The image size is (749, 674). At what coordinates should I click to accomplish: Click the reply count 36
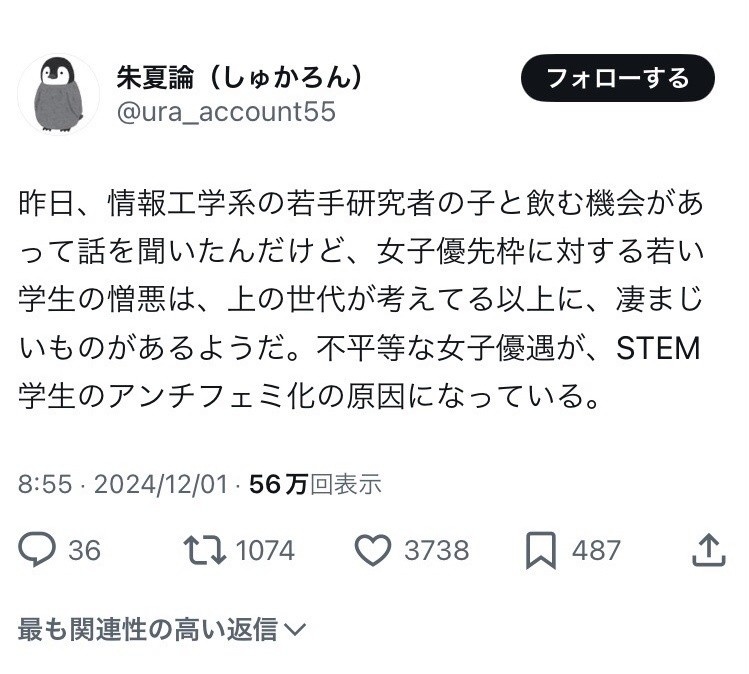[84, 550]
